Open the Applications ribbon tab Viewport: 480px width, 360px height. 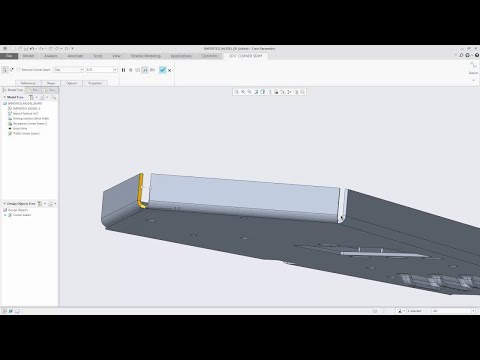coord(181,56)
